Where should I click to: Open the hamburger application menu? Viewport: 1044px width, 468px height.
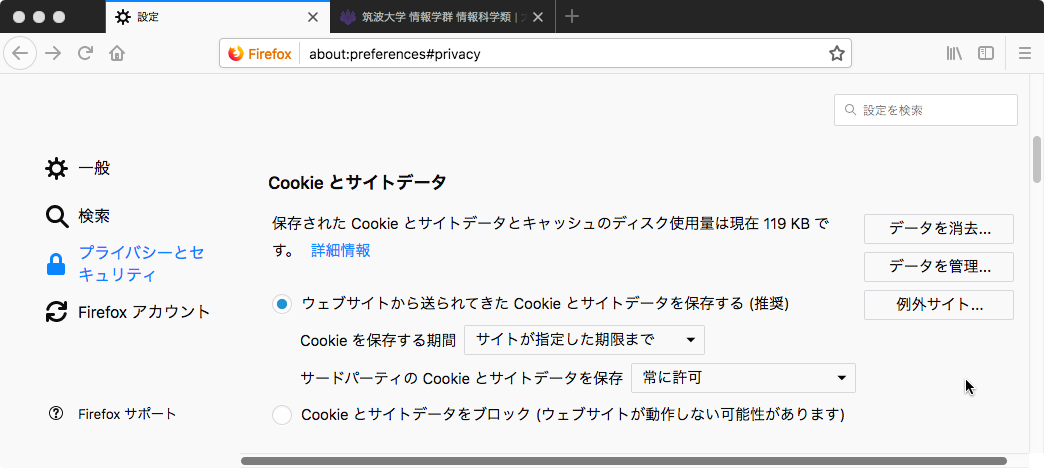tap(1025, 54)
